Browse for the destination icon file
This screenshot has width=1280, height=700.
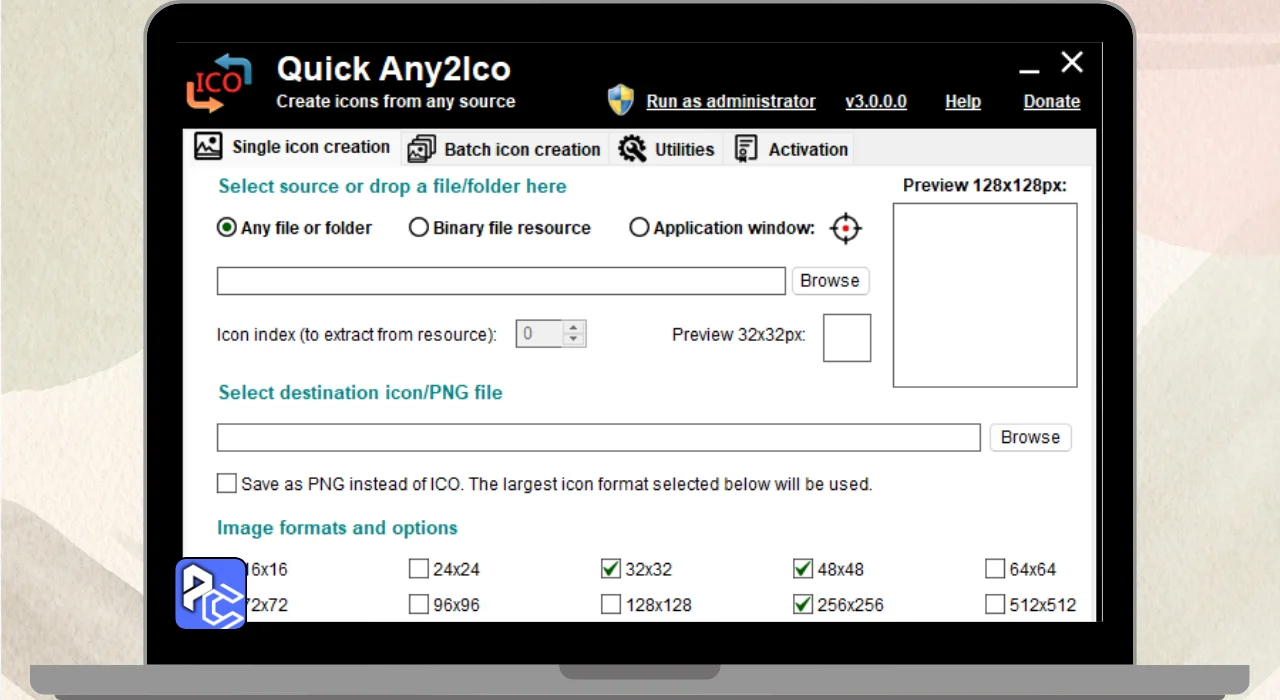1030,438
